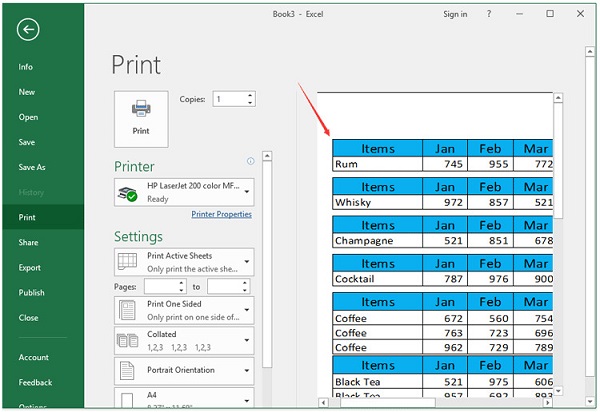The width and height of the screenshot is (600, 412).
Task: Click Publish in the sidebar
Action: click(31, 293)
